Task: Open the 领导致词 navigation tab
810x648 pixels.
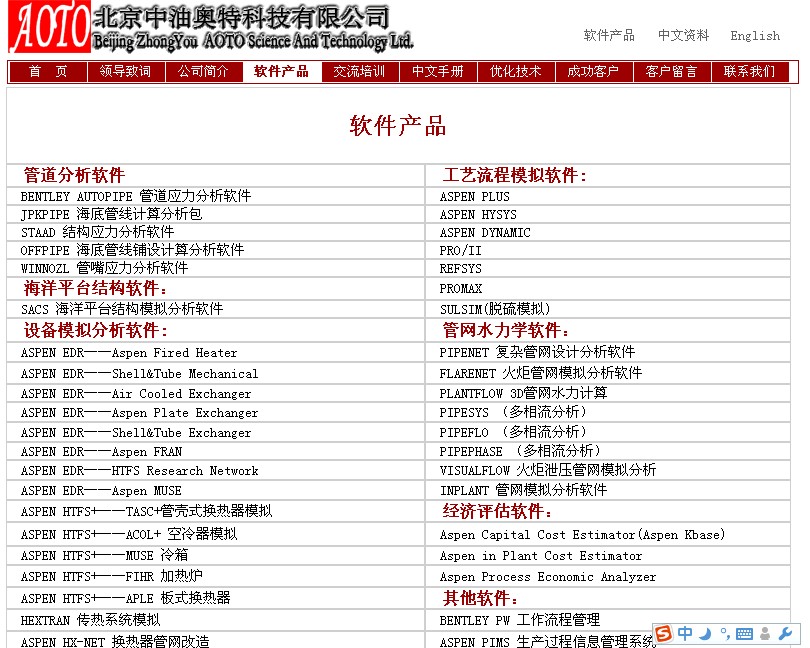Action: click(126, 71)
